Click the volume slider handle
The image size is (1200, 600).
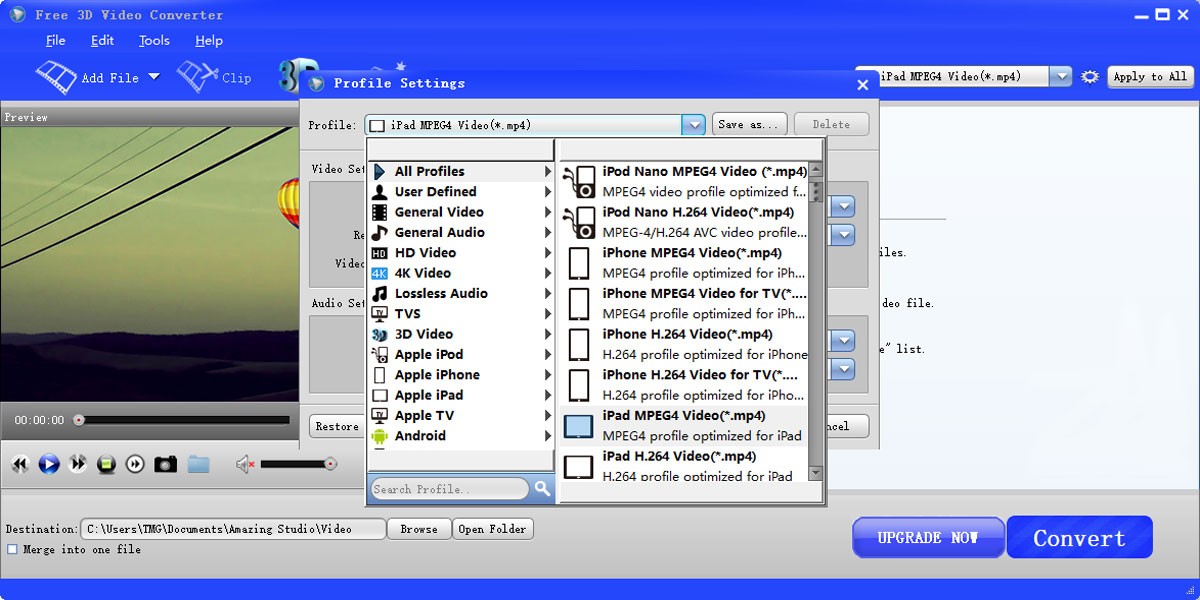click(330, 464)
